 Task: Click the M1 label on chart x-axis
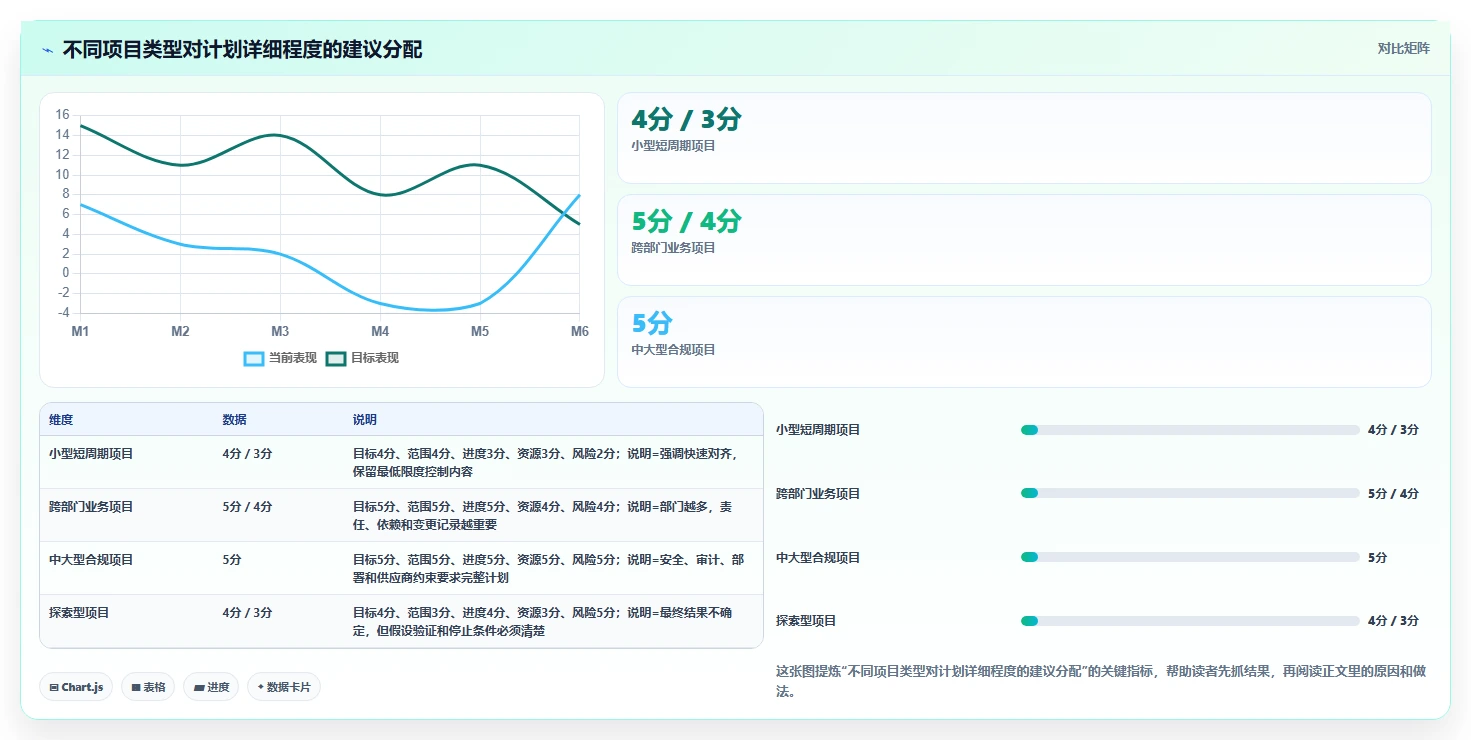pyautogui.click(x=80, y=331)
